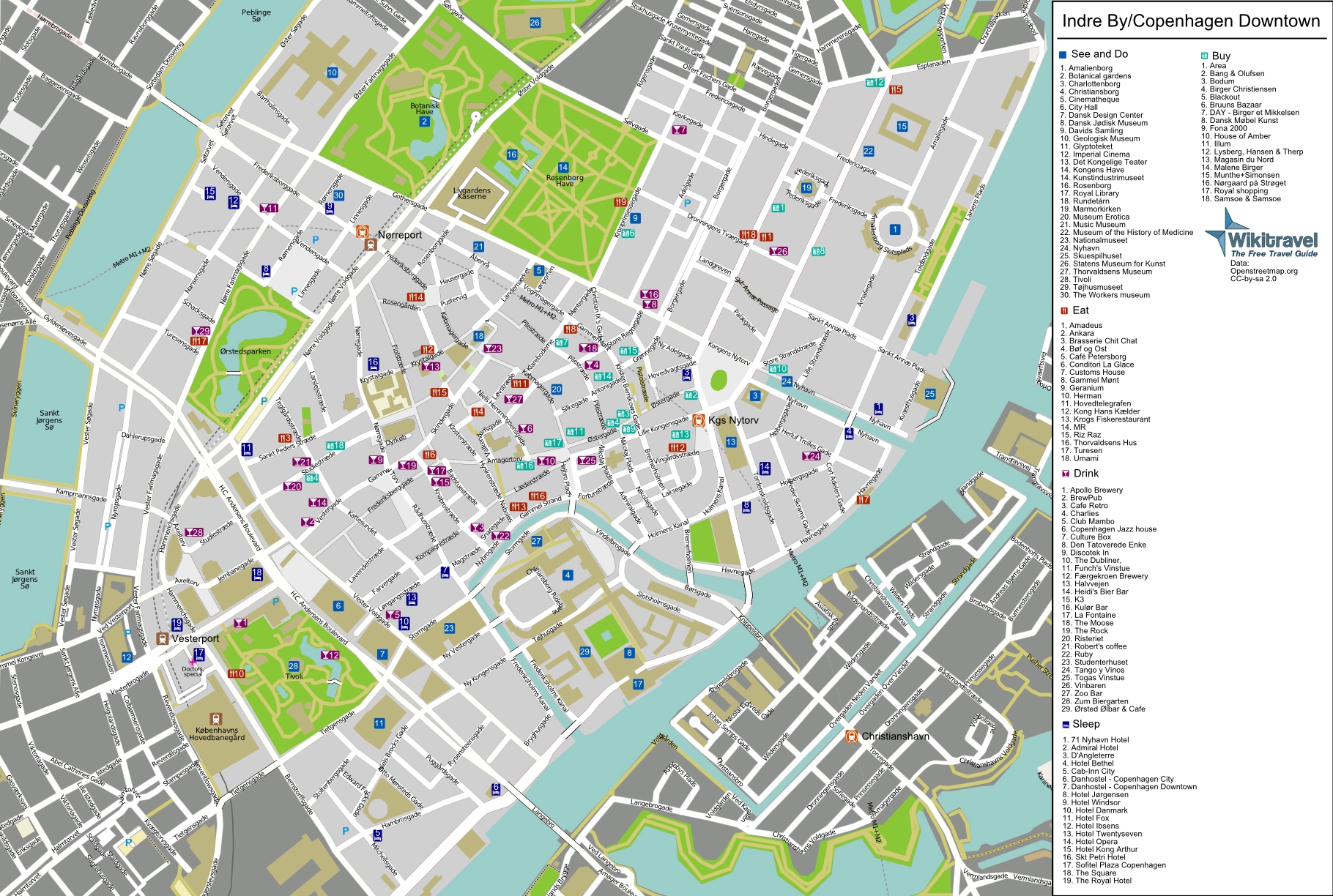The width and height of the screenshot is (1333, 896).
Task: Click the Amalienborg "See and Do" marker 1
Action: click(895, 229)
